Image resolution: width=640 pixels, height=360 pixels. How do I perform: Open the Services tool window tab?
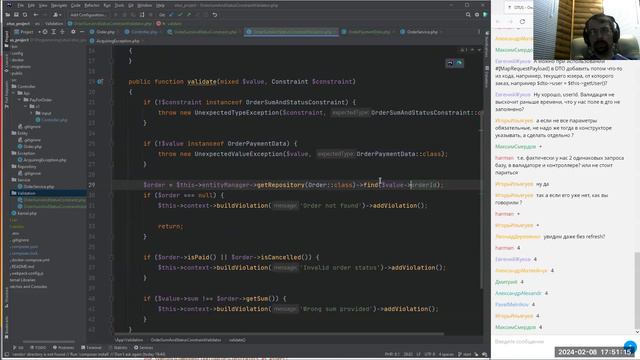[144, 348]
